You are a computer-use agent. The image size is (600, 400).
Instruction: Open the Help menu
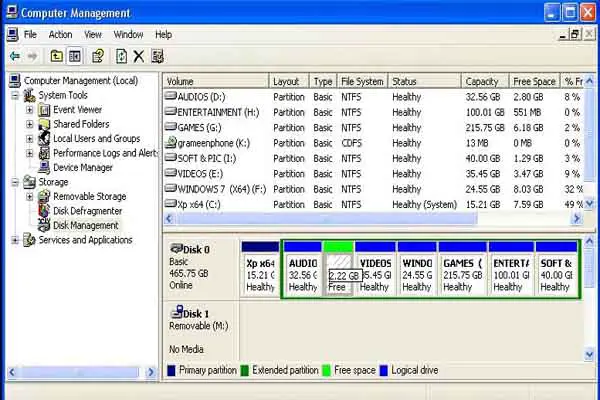click(163, 35)
